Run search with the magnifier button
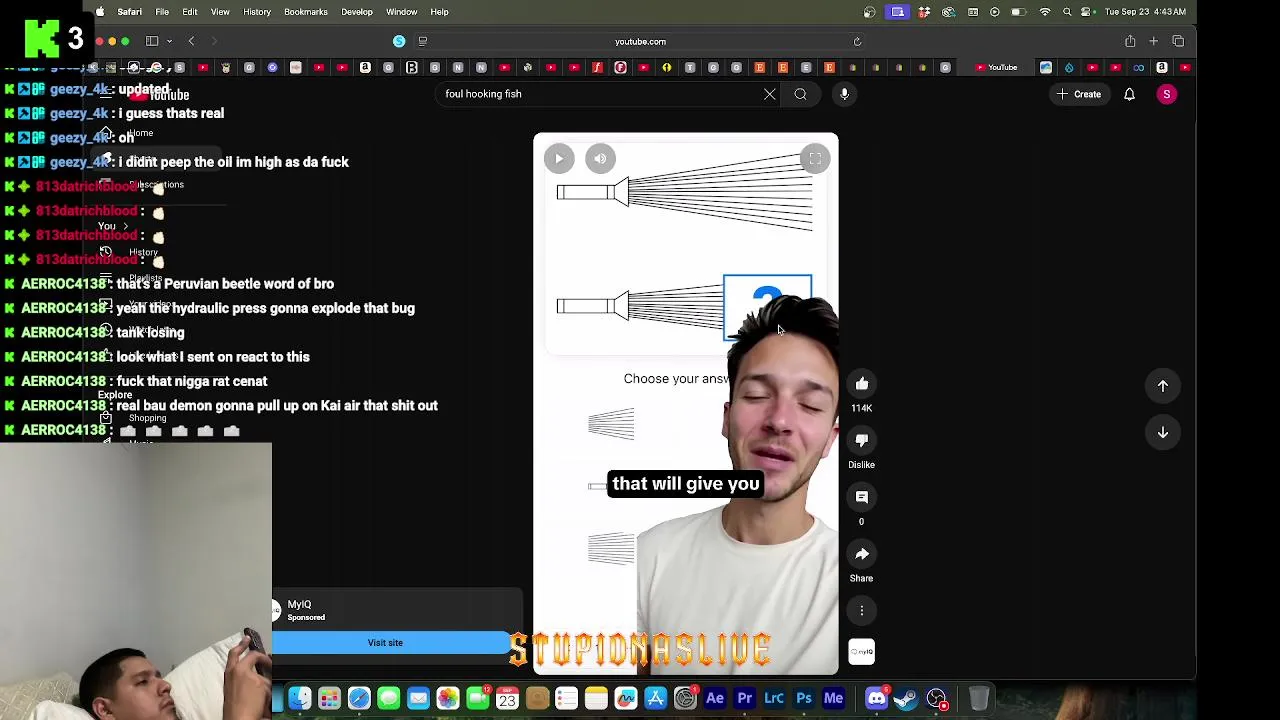1280x720 pixels. [x=800, y=94]
